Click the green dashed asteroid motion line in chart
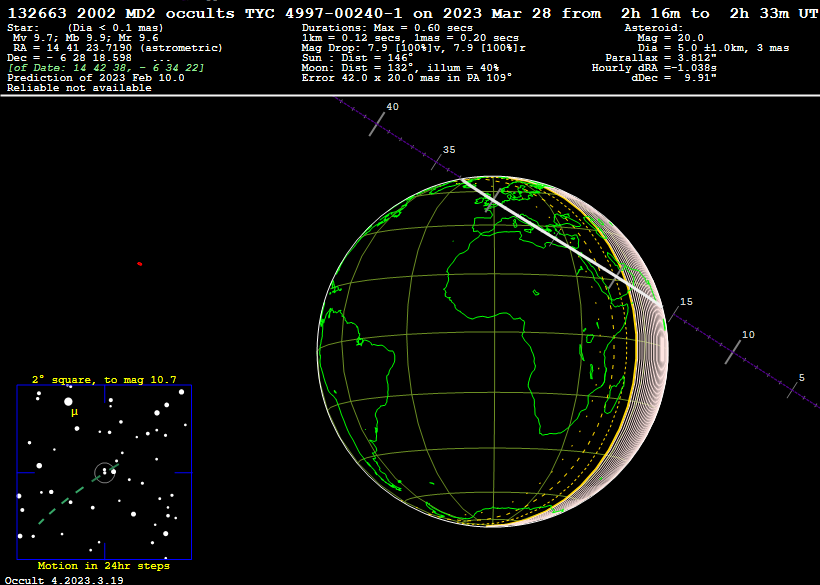This screenshot has height=585, width=820. tap(78, 493)
